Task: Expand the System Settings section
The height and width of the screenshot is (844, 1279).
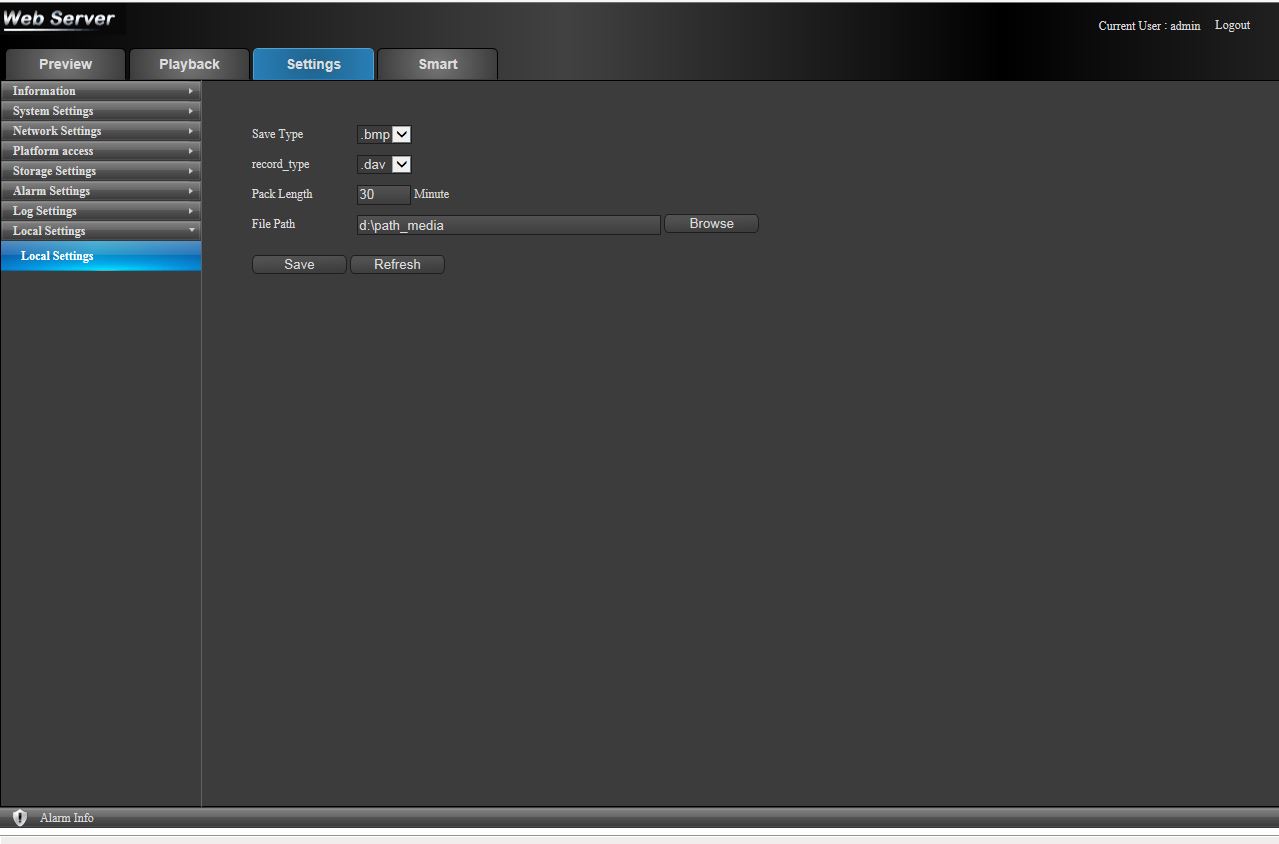Action: [x=100, y=111]
